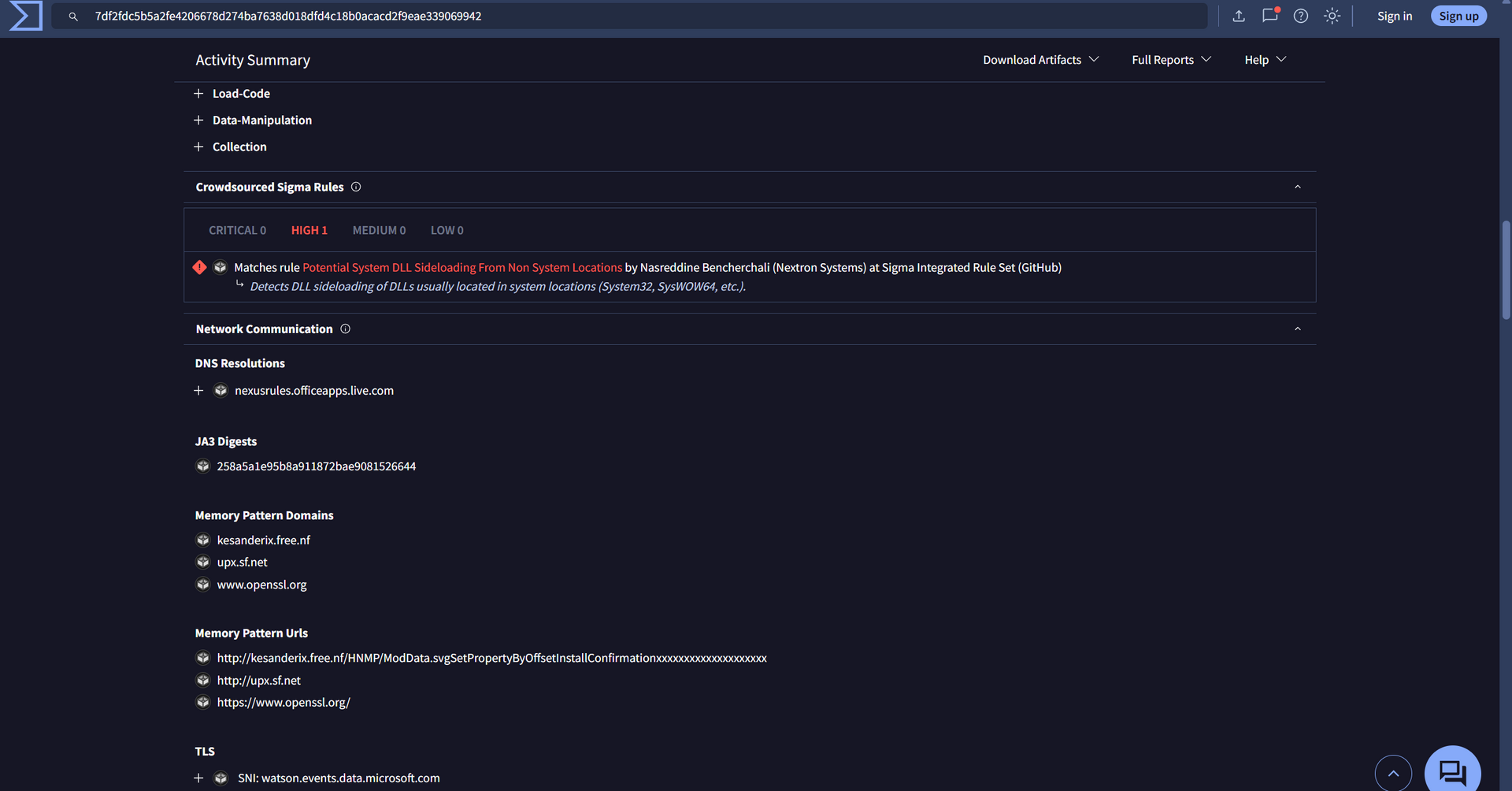Expand the Load-Code section
The width and height of the screenshot is (1512, 791).
[x=198, y=93]
